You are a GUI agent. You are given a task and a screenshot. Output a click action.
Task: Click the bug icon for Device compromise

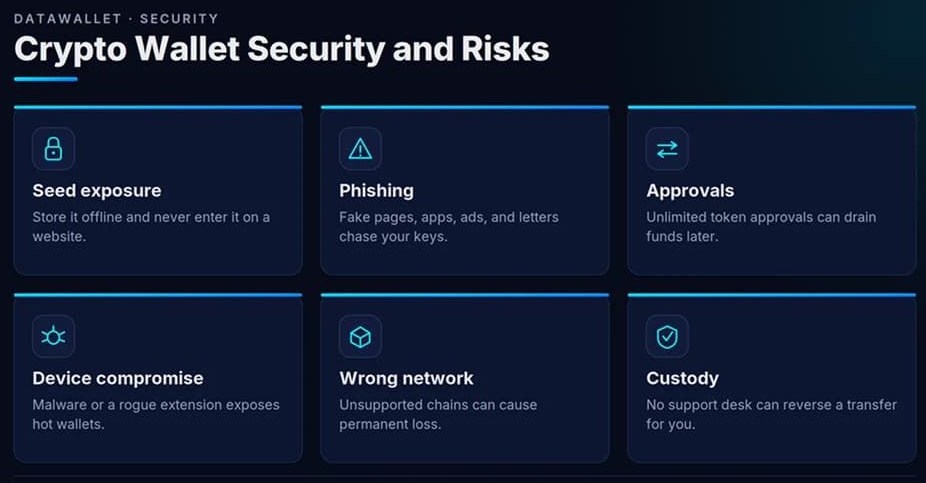point(53,337)
